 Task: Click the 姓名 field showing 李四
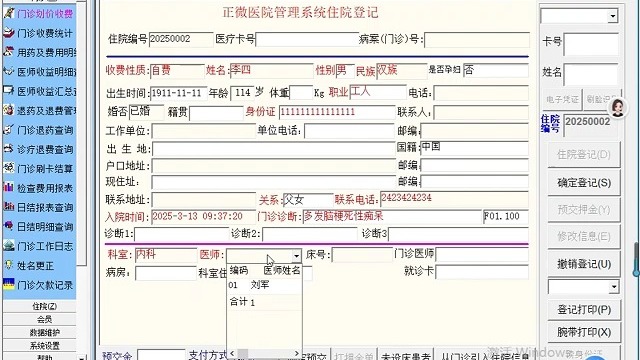pyautogui.click(x=271, y=71)
